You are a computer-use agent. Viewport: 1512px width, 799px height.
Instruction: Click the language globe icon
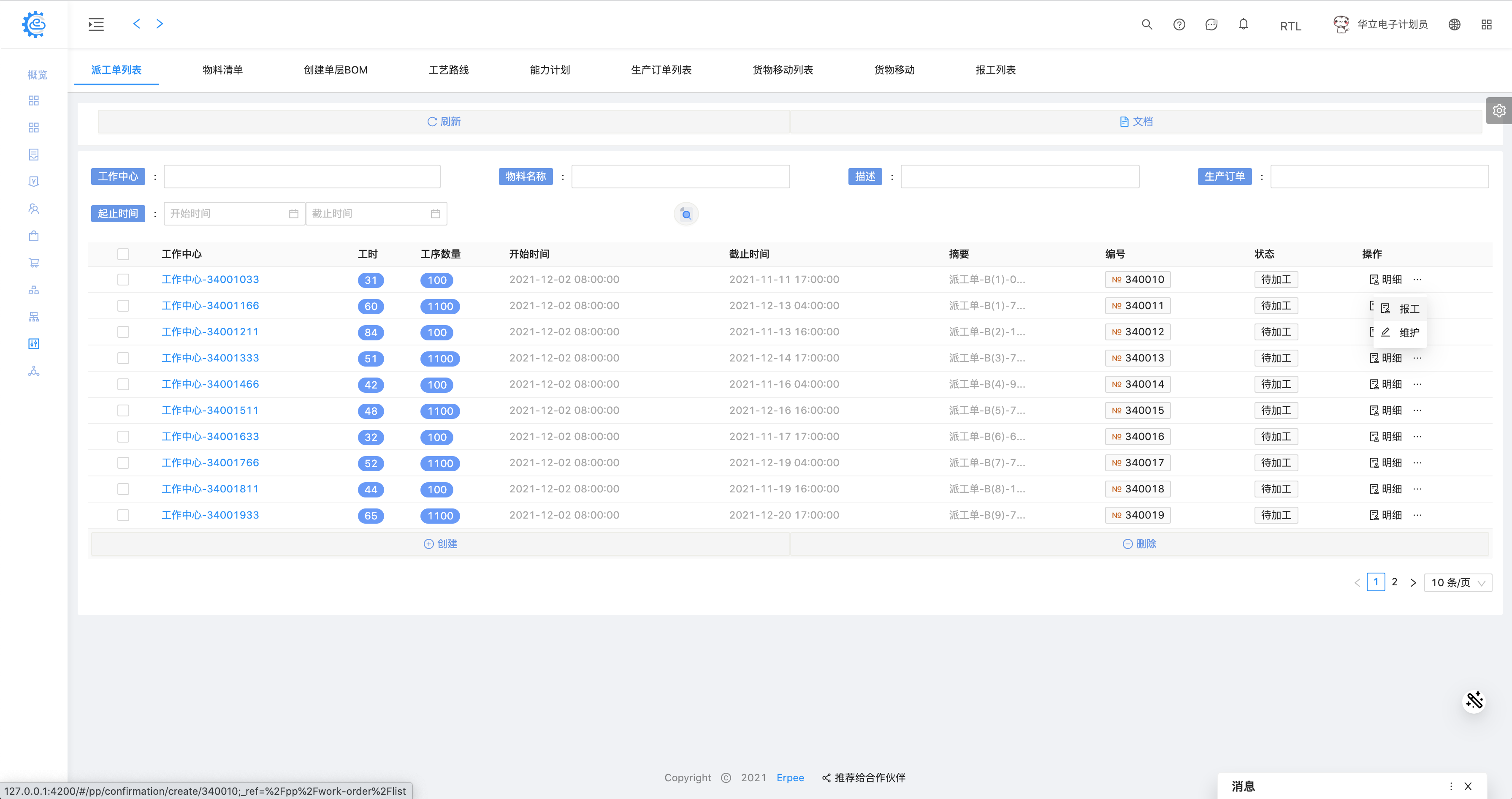click(x=1454, y=24)
